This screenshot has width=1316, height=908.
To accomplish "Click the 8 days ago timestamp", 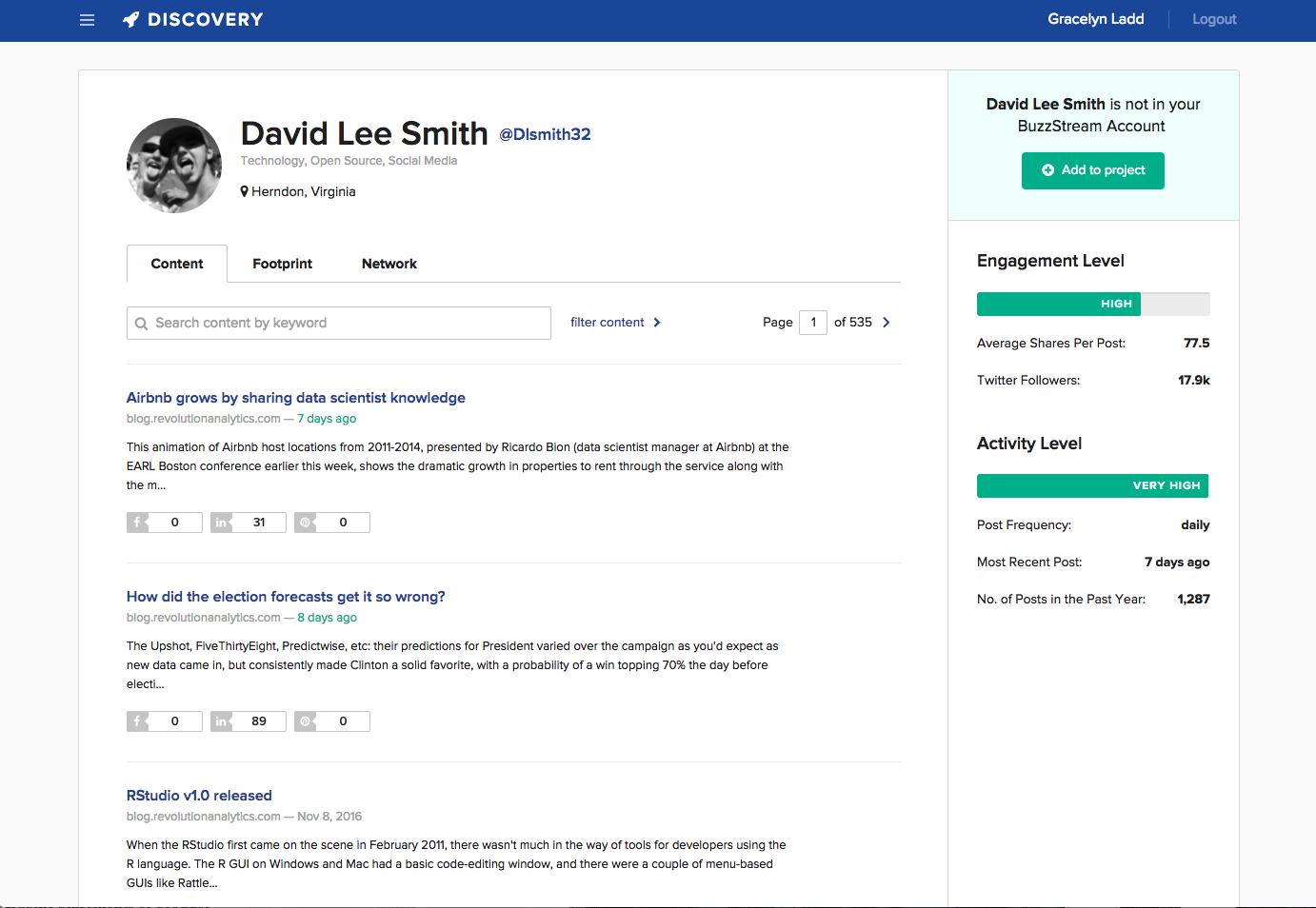I will coord(327,618).
